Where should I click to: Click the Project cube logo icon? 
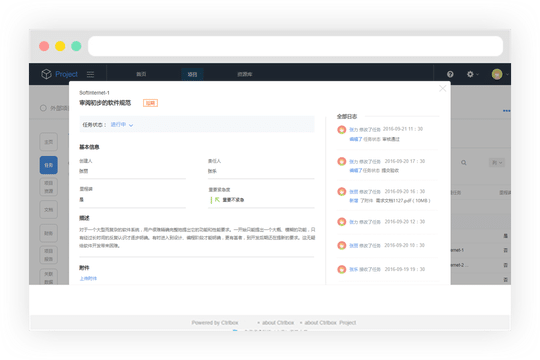(x=46, y=74)
